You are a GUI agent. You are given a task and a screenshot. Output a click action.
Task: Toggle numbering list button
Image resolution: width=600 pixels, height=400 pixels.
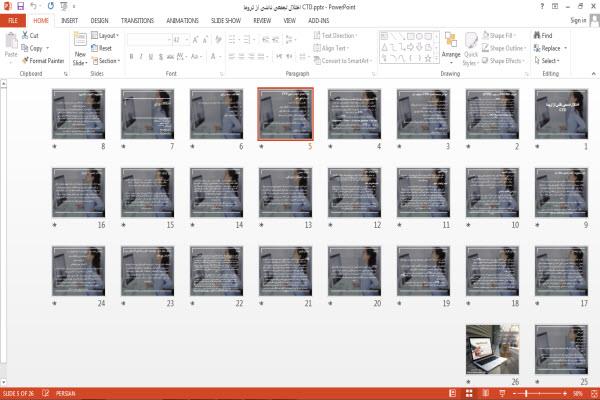point(248,39)
